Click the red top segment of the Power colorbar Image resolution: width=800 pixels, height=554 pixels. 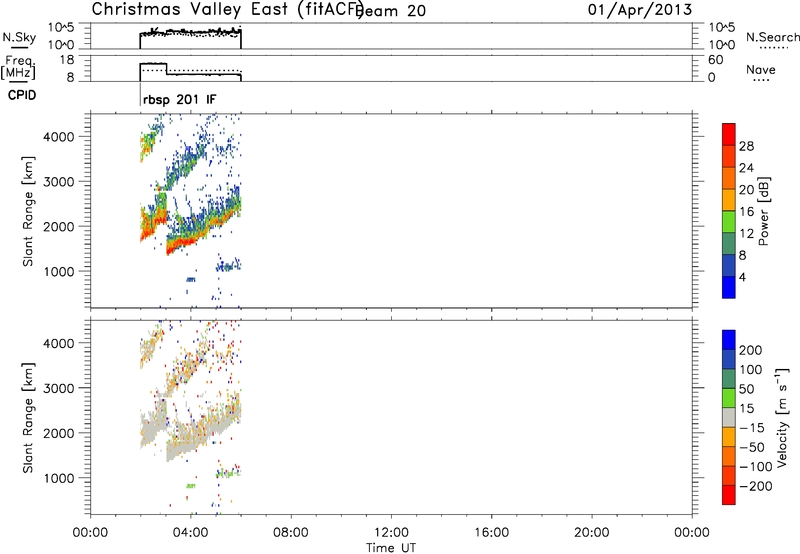coord(729,134)
